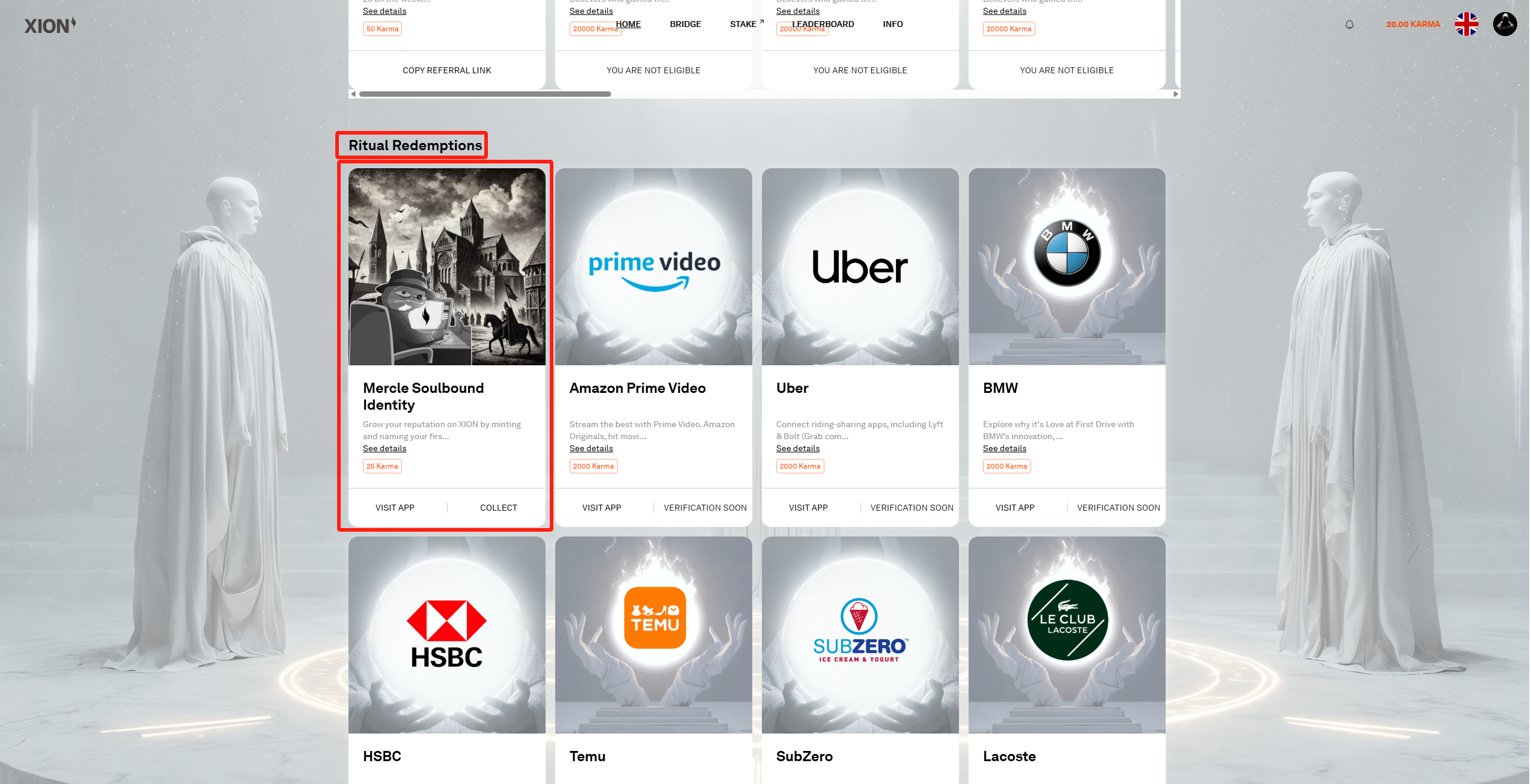Click the 25 Karma badge
Image resolution: width=1531 pixels, height=784 pixels.
383,466
